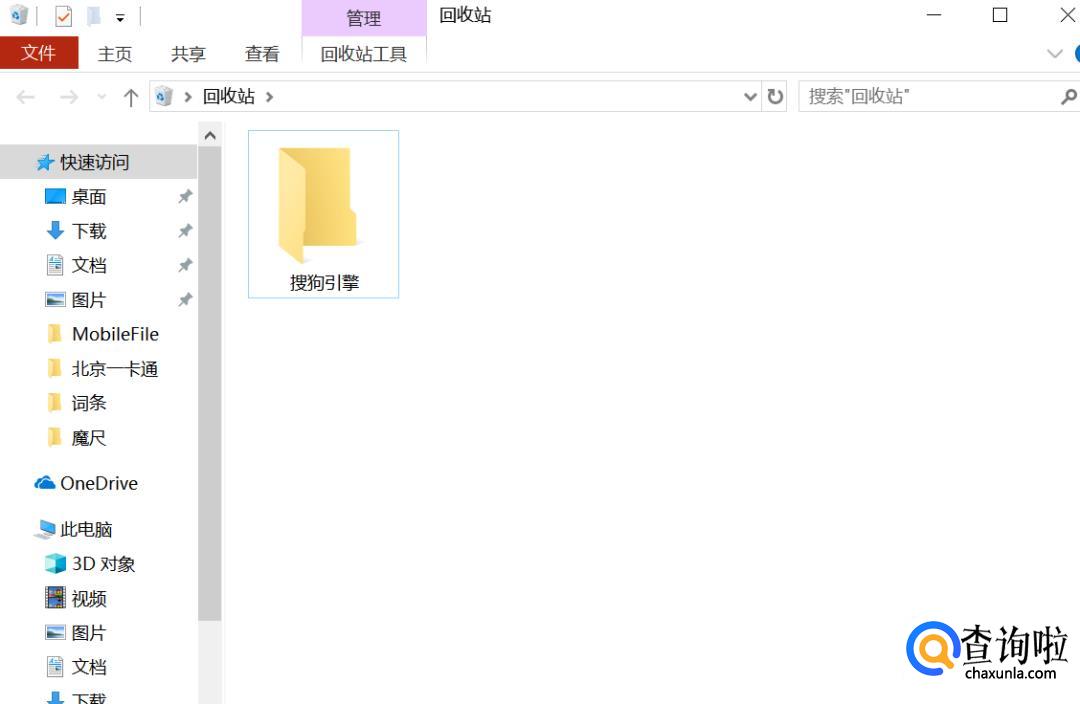This screenshot has height=704, width=1080.
Task: Switch to the 主页 ribbon tab
Action: coord(114,54)
